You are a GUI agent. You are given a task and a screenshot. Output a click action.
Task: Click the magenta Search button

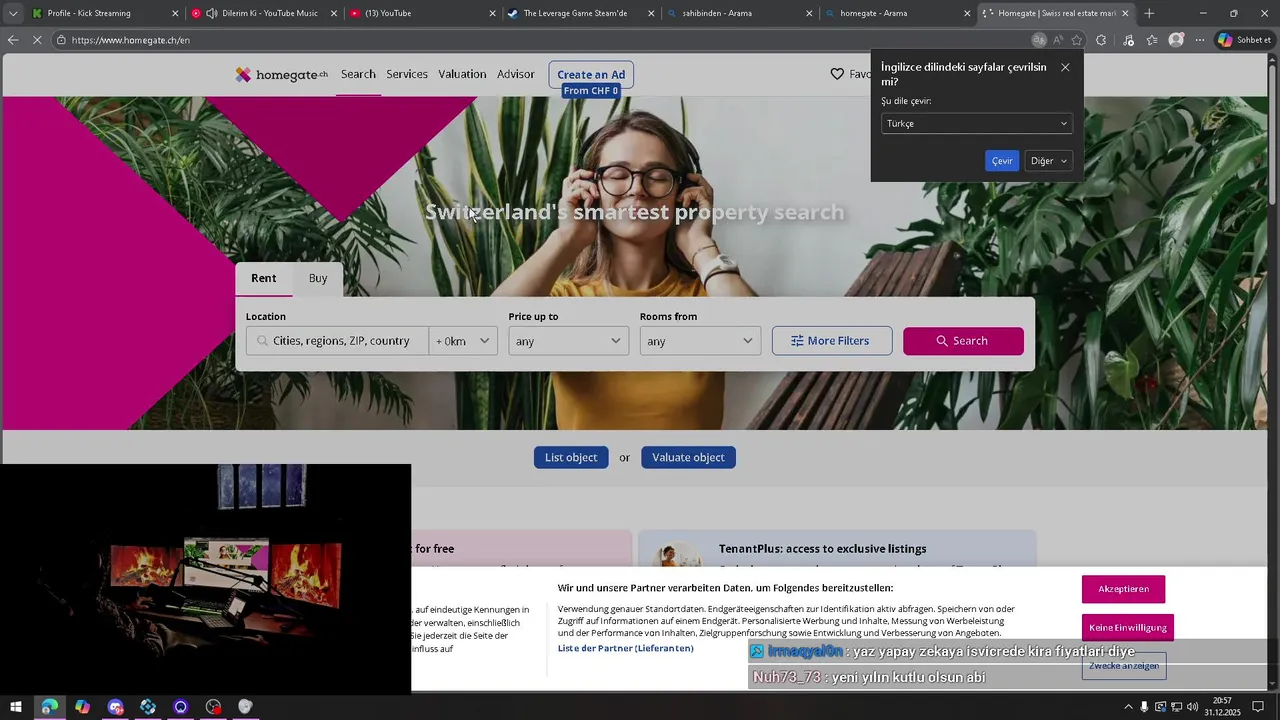[963, 341]
